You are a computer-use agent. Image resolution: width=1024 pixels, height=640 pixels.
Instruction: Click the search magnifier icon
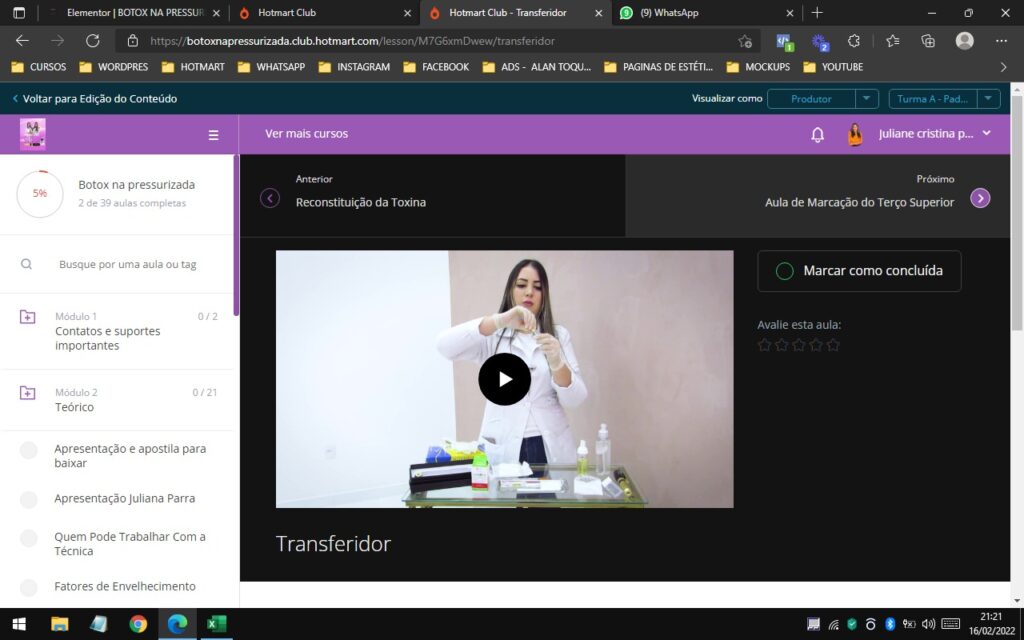tap(27, 264)
